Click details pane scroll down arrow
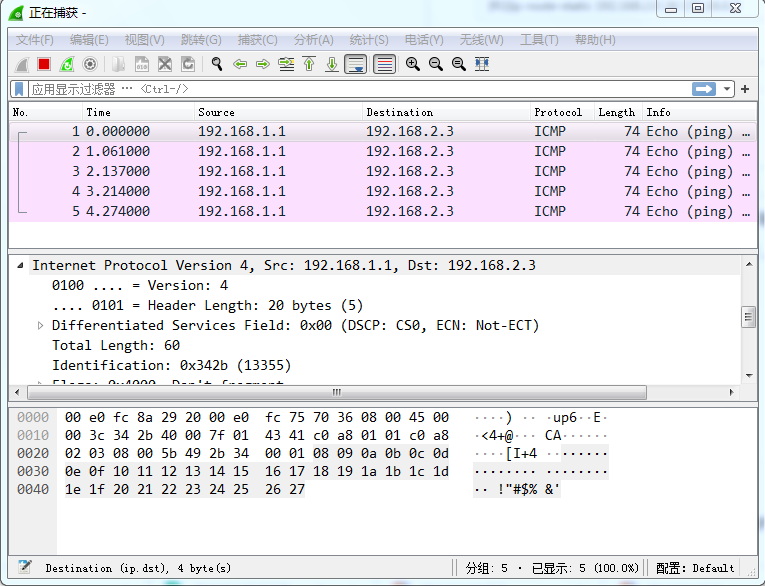The height and width of the screenshot is (586, 765). tap(749, 376)
